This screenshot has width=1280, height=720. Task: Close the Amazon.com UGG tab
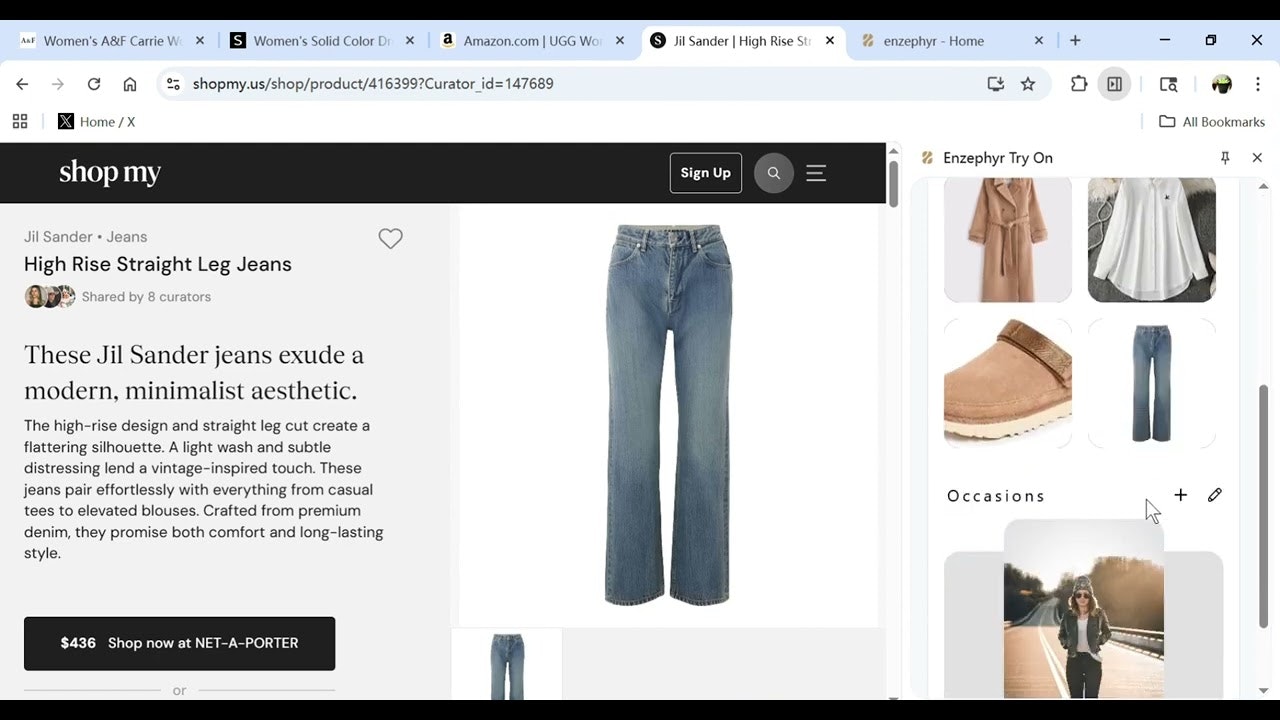620,41
